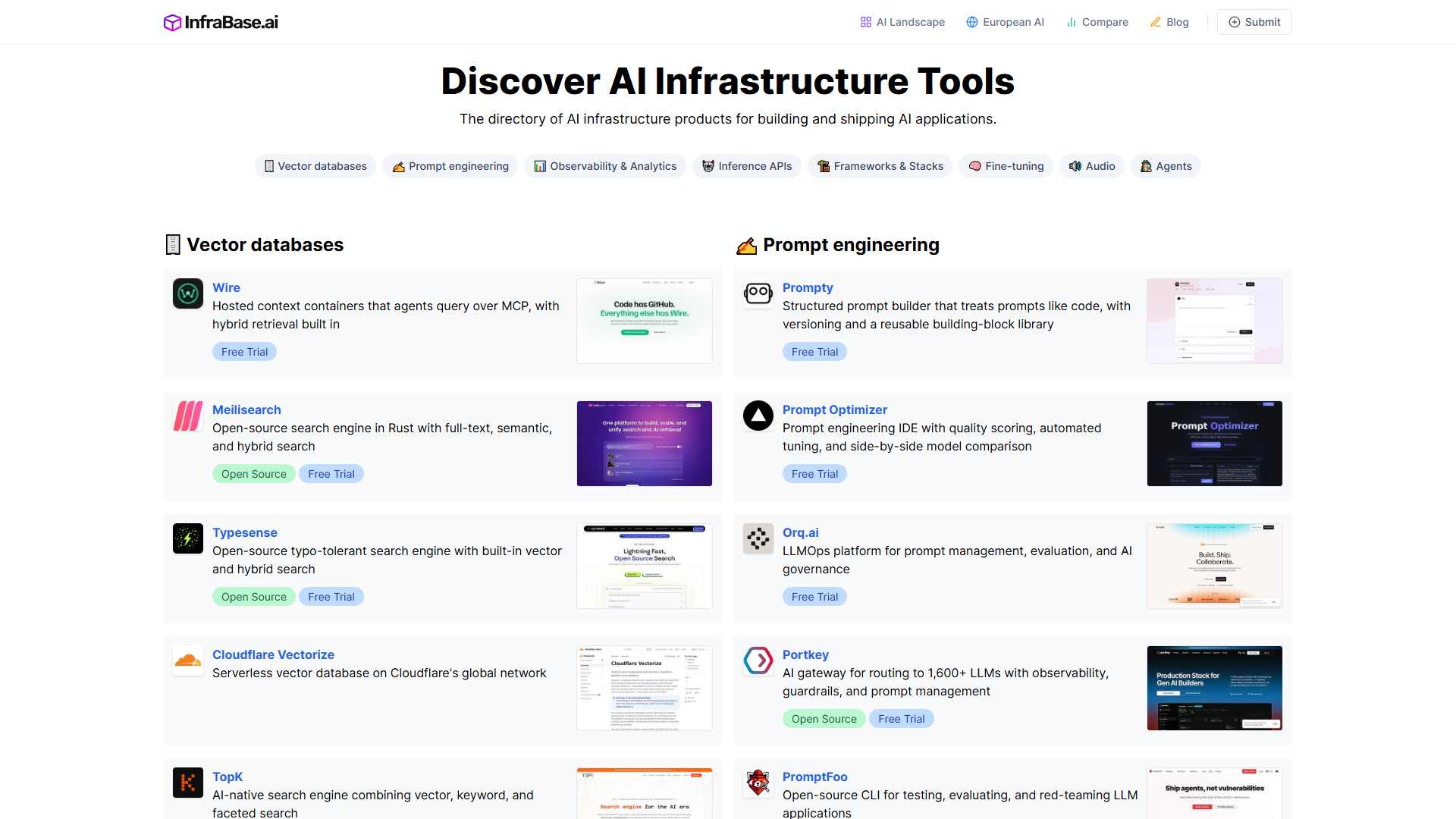Image resolution: width=1456 pixels, height=819 pixels.
Task: Open the Wire product link
Action: point(226,287)
